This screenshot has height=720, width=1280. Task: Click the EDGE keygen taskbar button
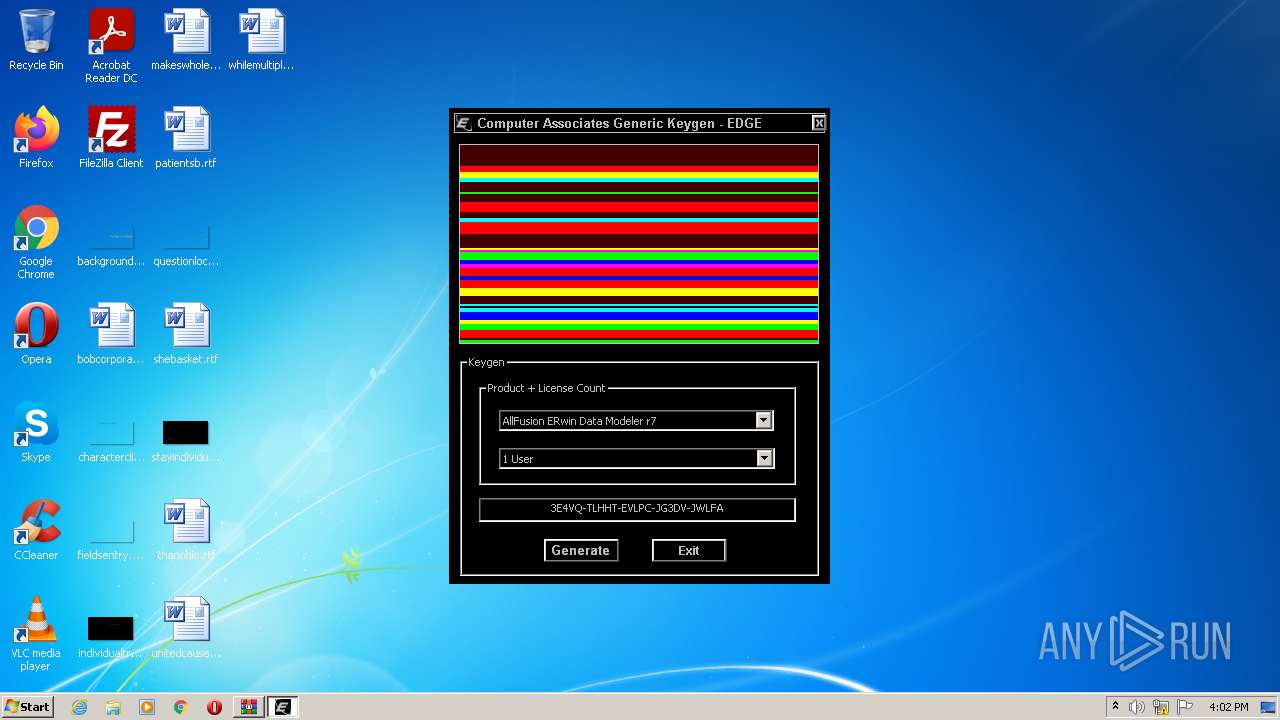[x=282, y=707]
